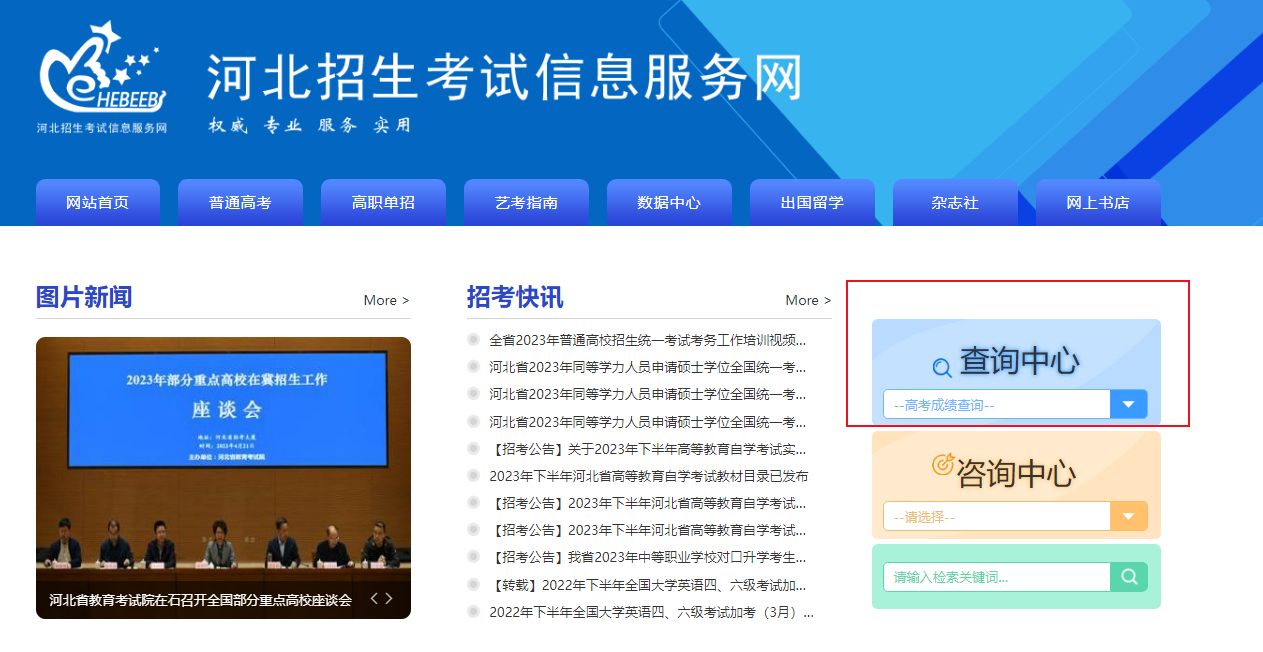
Task: Open 关于2023年下半年高等教育自学考试实 notice
Action: pyautogui.click(x=647, y=449)
